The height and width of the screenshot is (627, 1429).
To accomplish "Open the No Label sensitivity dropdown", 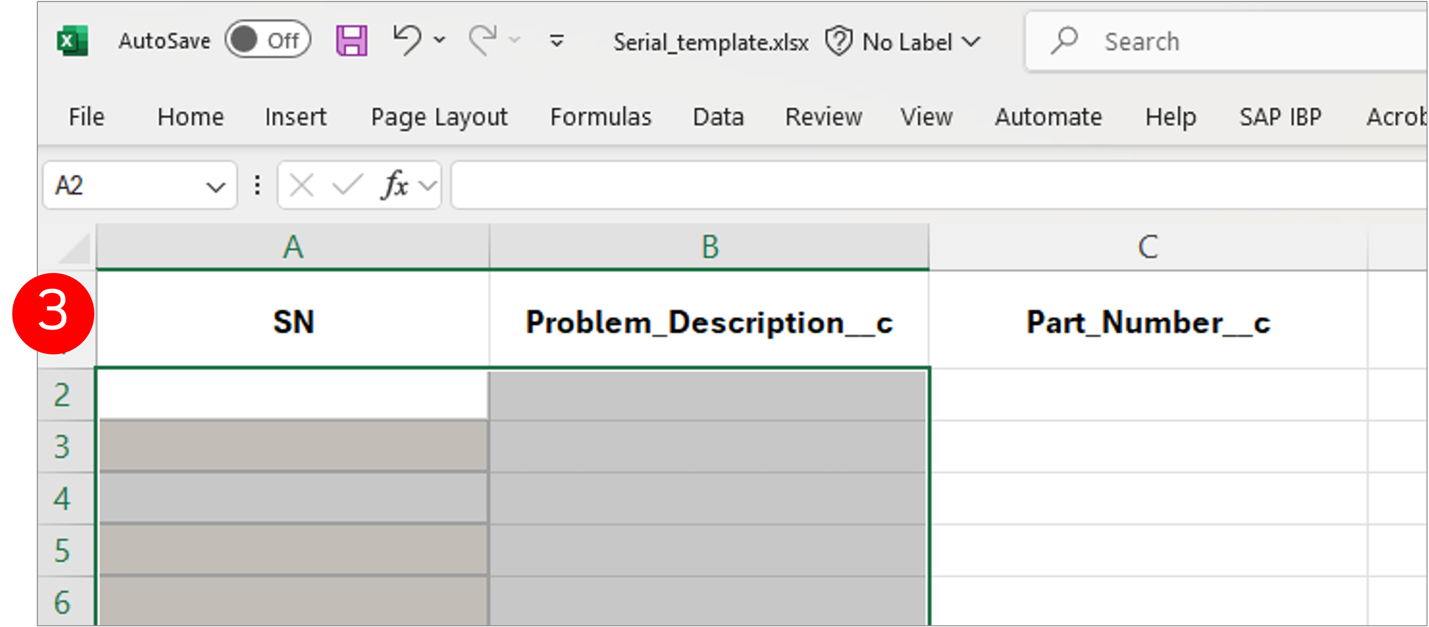I will tap(920, 42).
